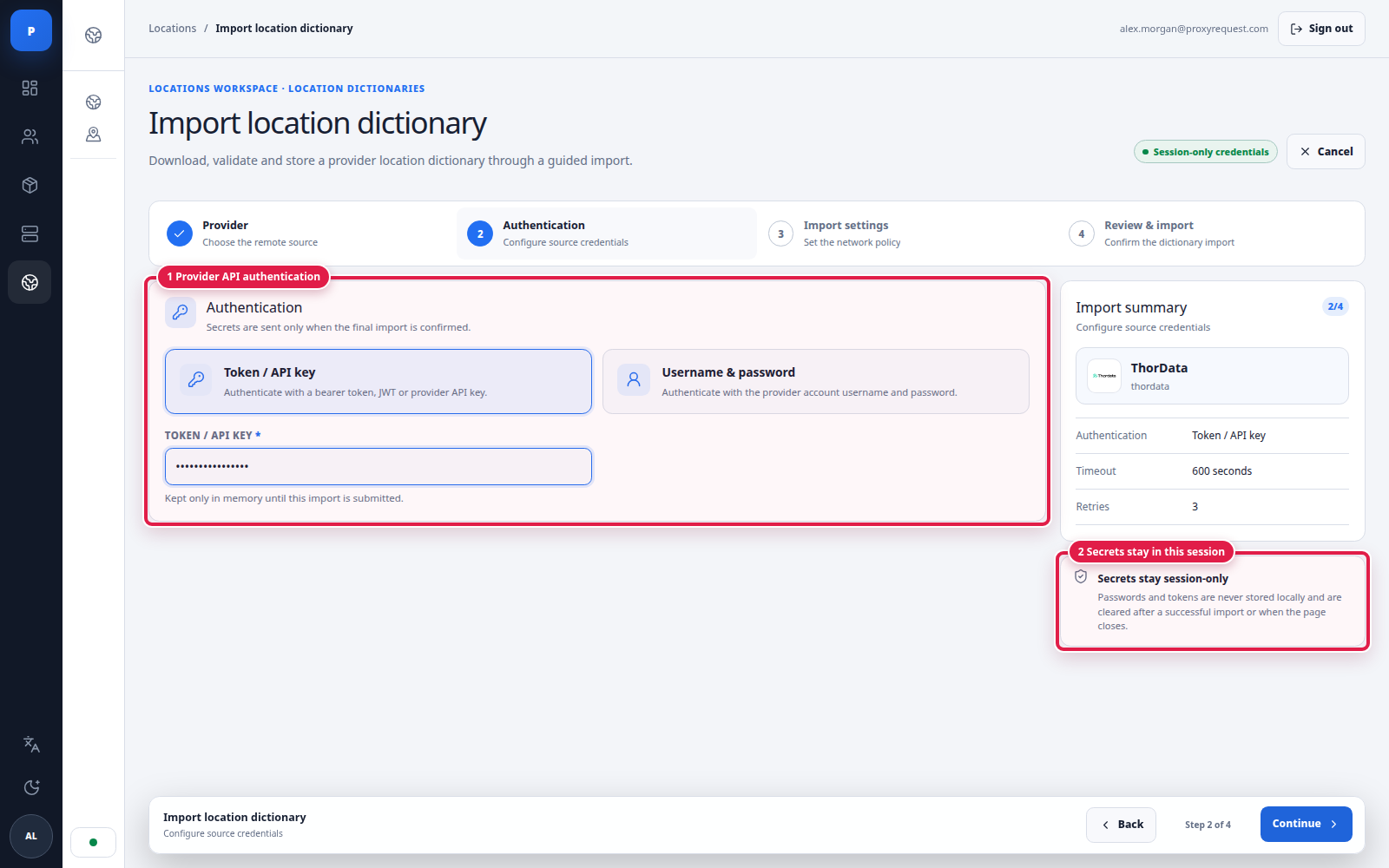This screenshot has height=868, width=1389.
Task: Click the user icon in Username & password card
Action: click(634, 379)
